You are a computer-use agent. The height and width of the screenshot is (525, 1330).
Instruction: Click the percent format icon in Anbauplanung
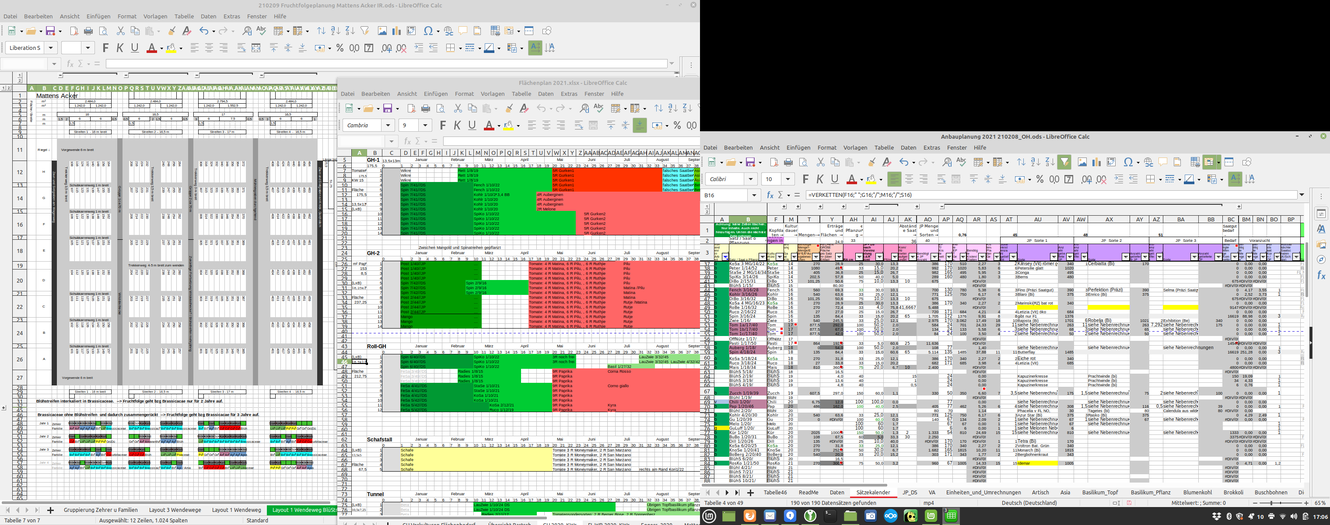1041,179
